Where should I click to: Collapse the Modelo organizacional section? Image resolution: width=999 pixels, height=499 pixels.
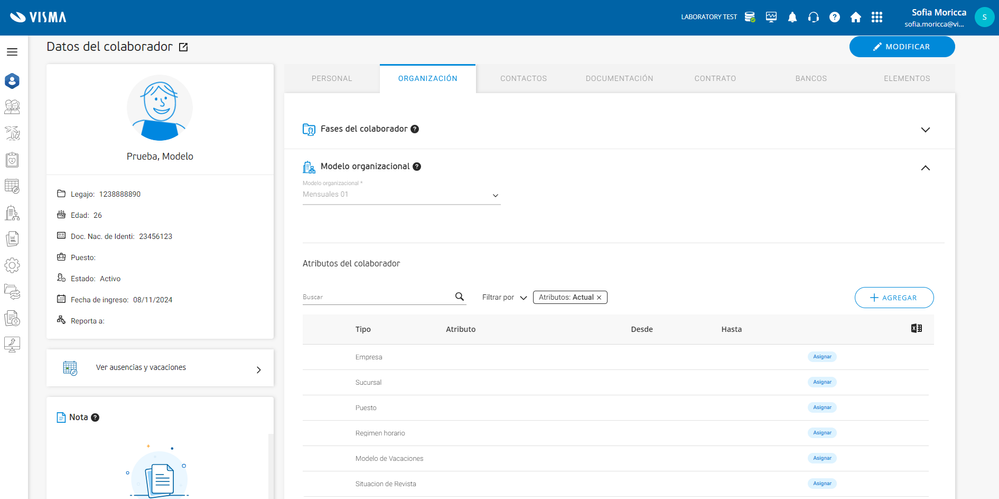(924, 168)
